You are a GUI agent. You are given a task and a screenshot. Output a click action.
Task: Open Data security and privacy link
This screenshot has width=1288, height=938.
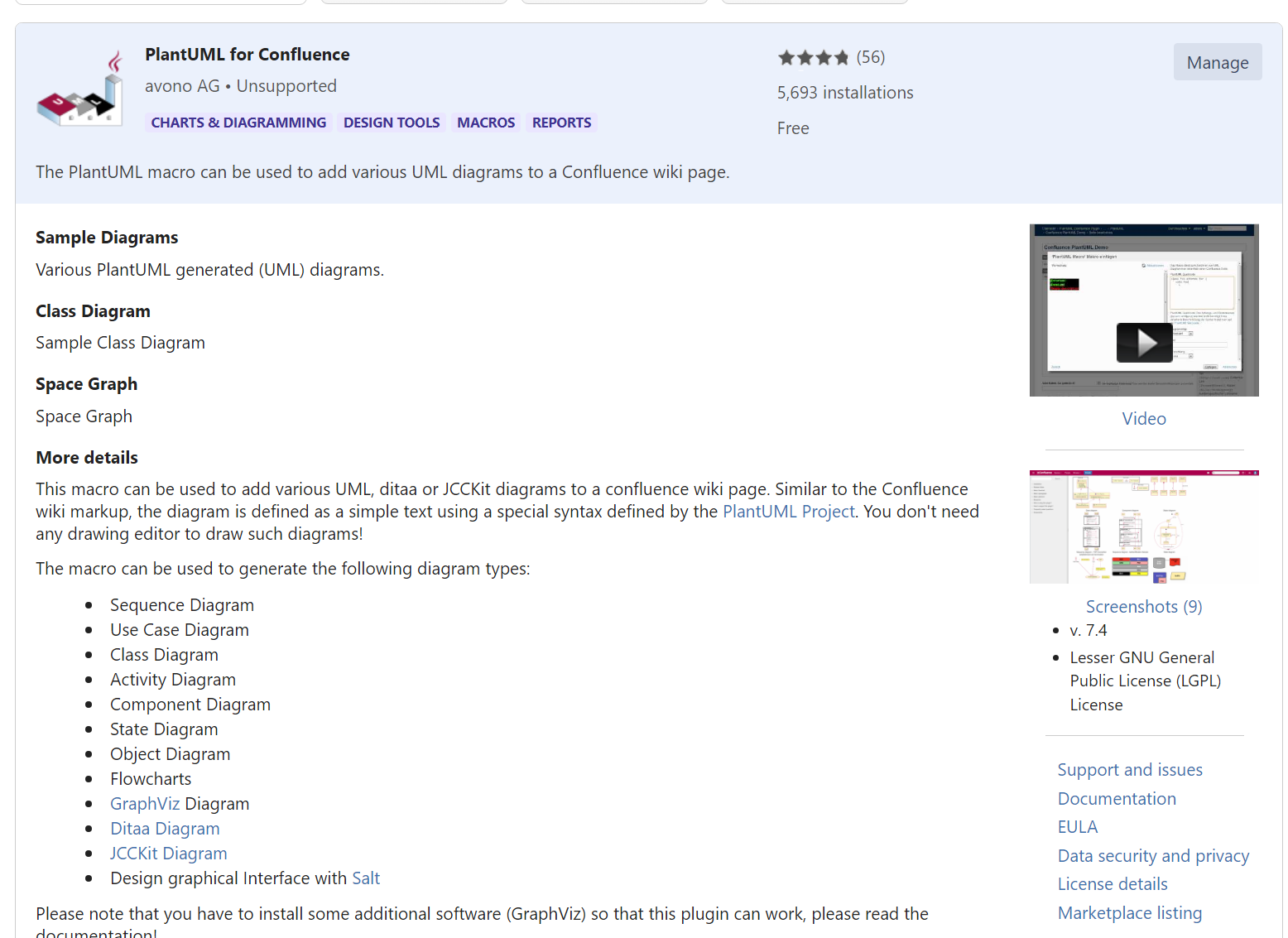[1153, 856]
